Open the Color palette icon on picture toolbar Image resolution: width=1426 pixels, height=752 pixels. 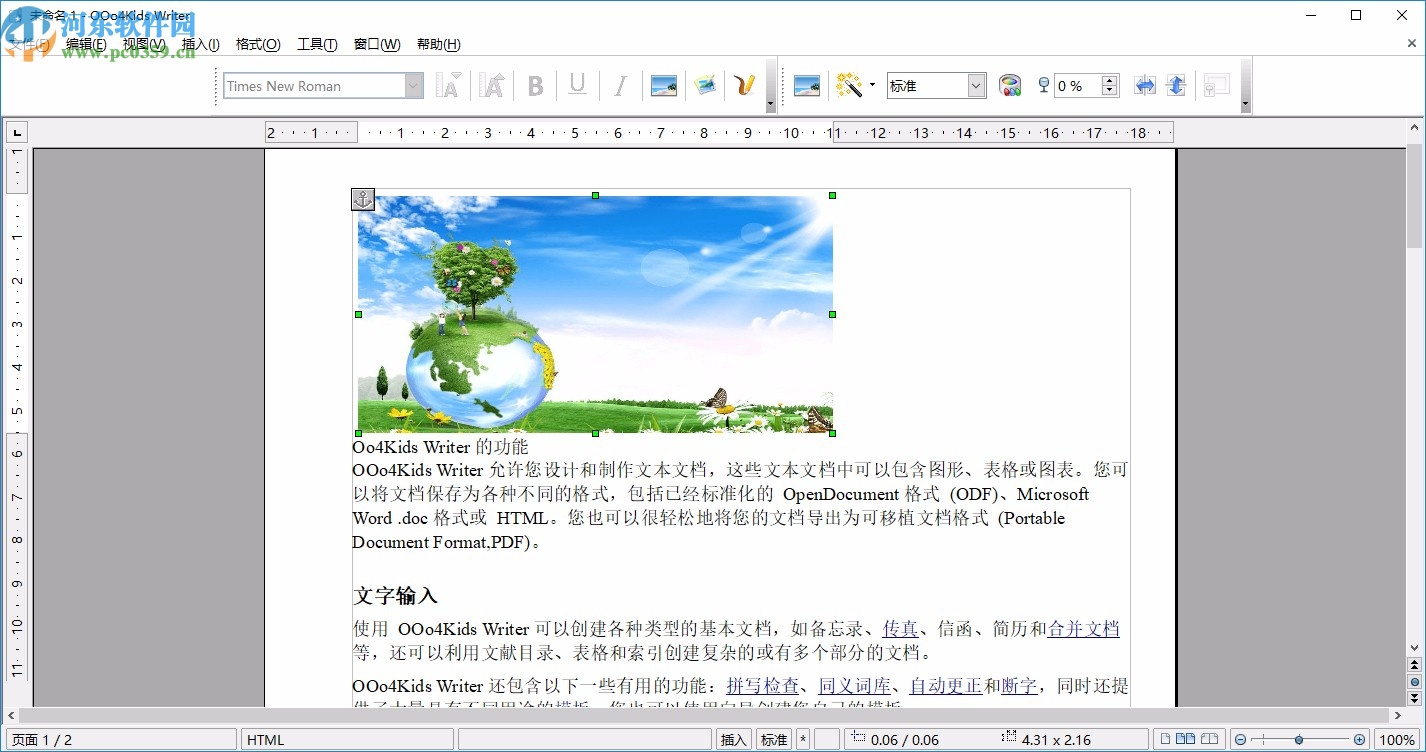[x=1010, y=86]
